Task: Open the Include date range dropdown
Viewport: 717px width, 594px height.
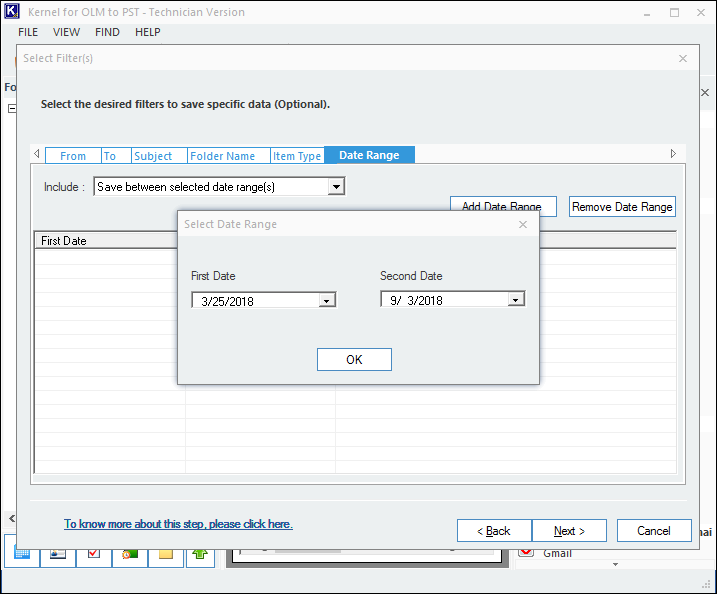Action: (x=336, y=187)
